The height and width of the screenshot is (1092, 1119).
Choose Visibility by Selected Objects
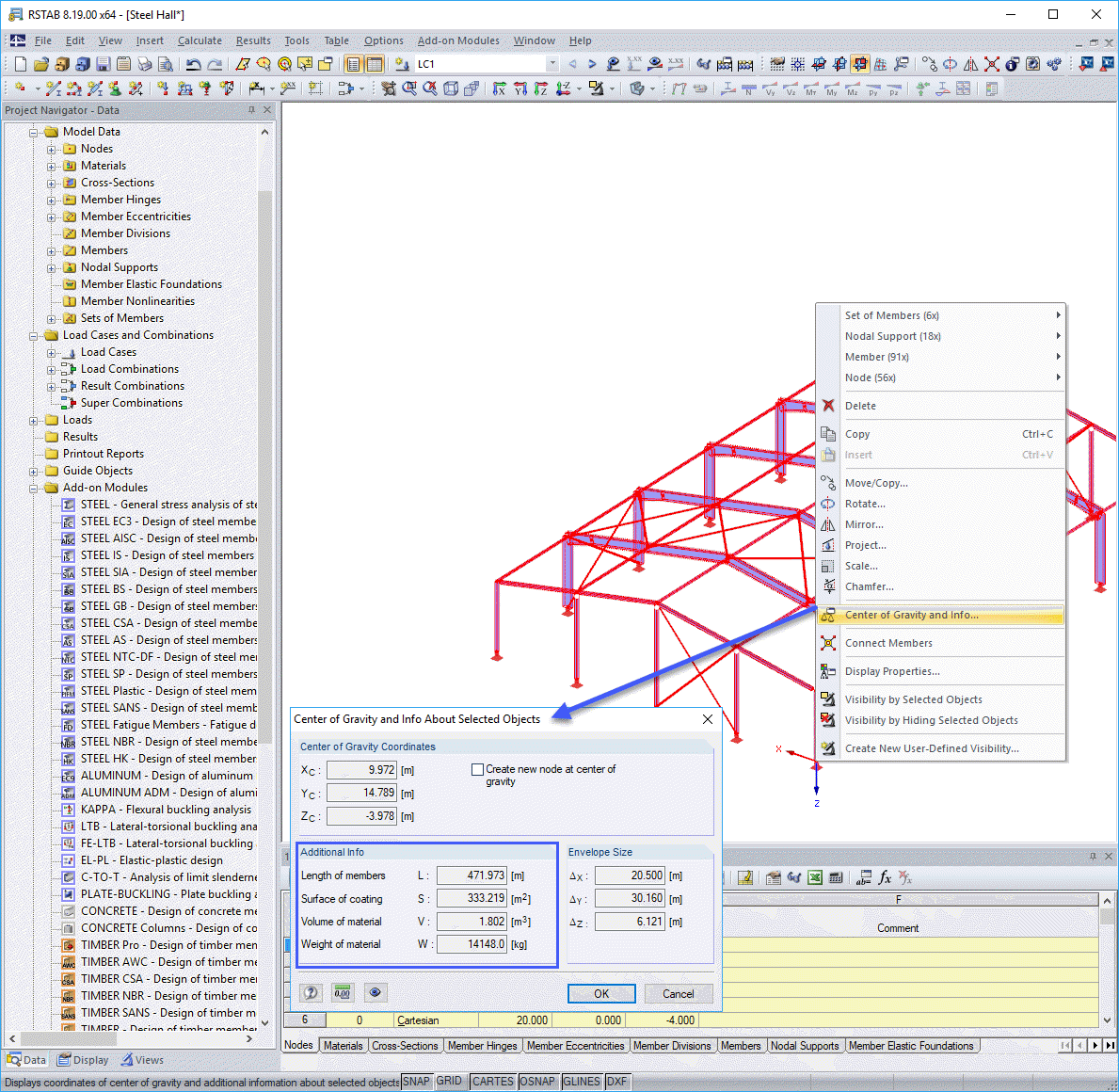coord(940,699)
